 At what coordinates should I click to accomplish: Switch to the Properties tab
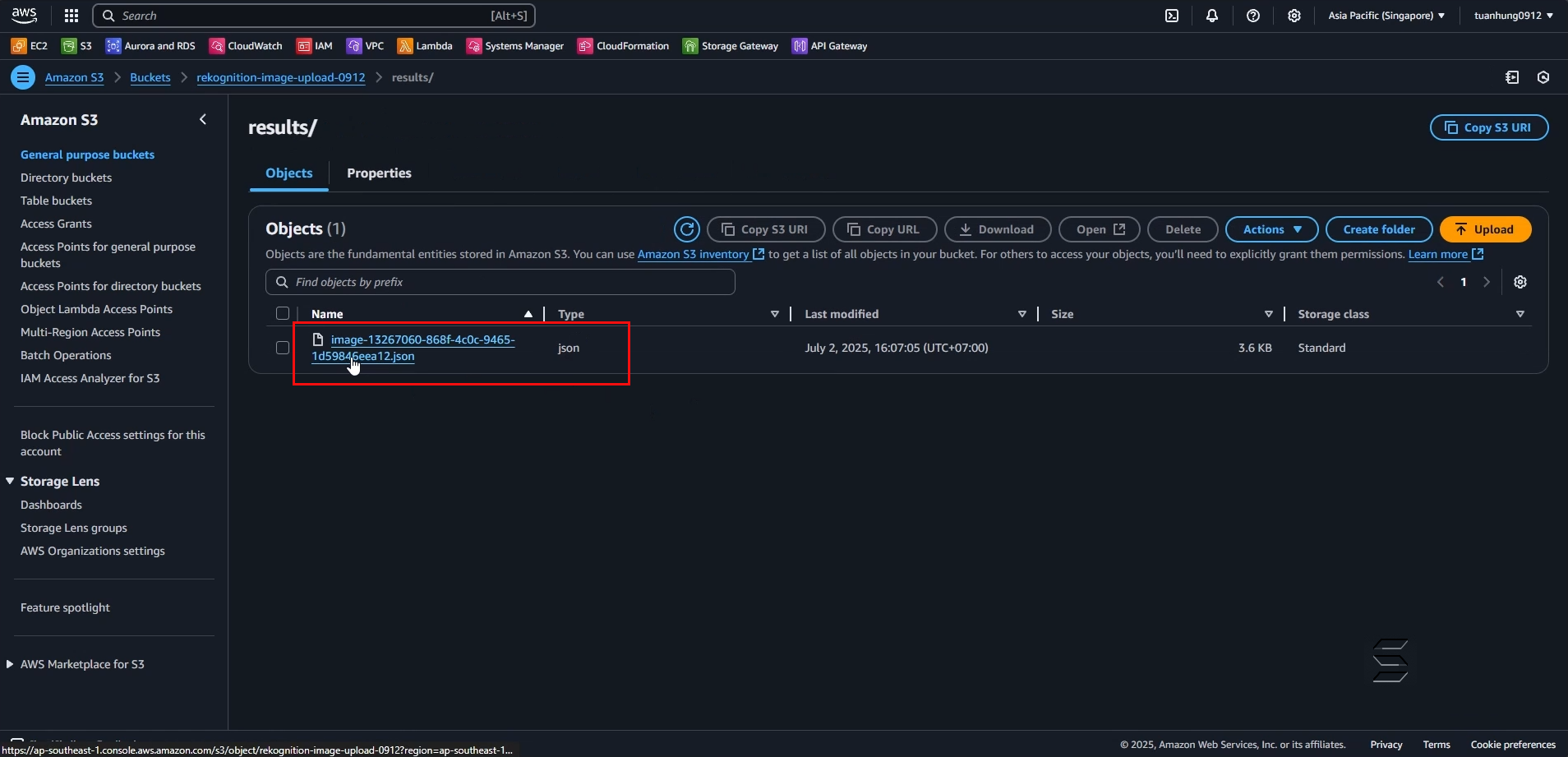click(379, 173)
